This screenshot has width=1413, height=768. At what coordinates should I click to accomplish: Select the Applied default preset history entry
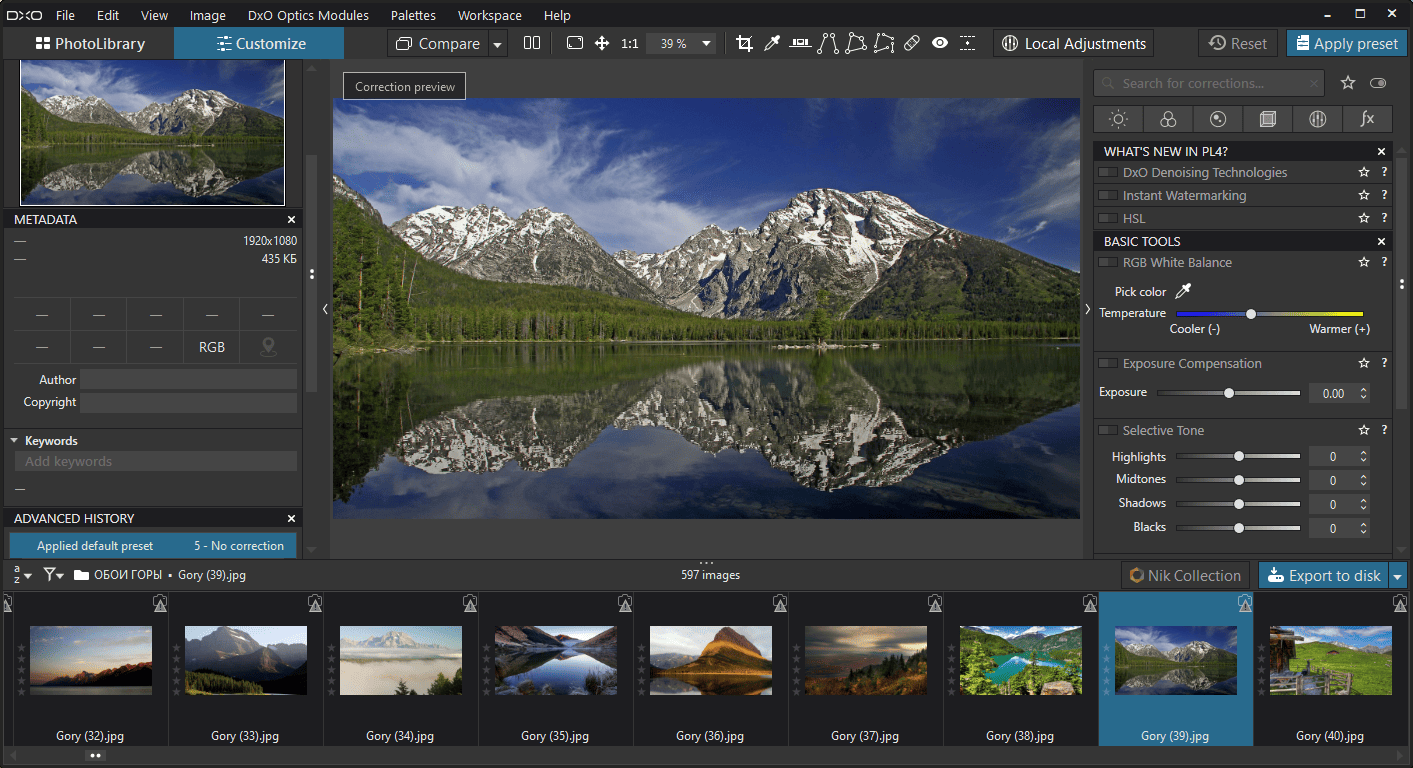[153, 546]
